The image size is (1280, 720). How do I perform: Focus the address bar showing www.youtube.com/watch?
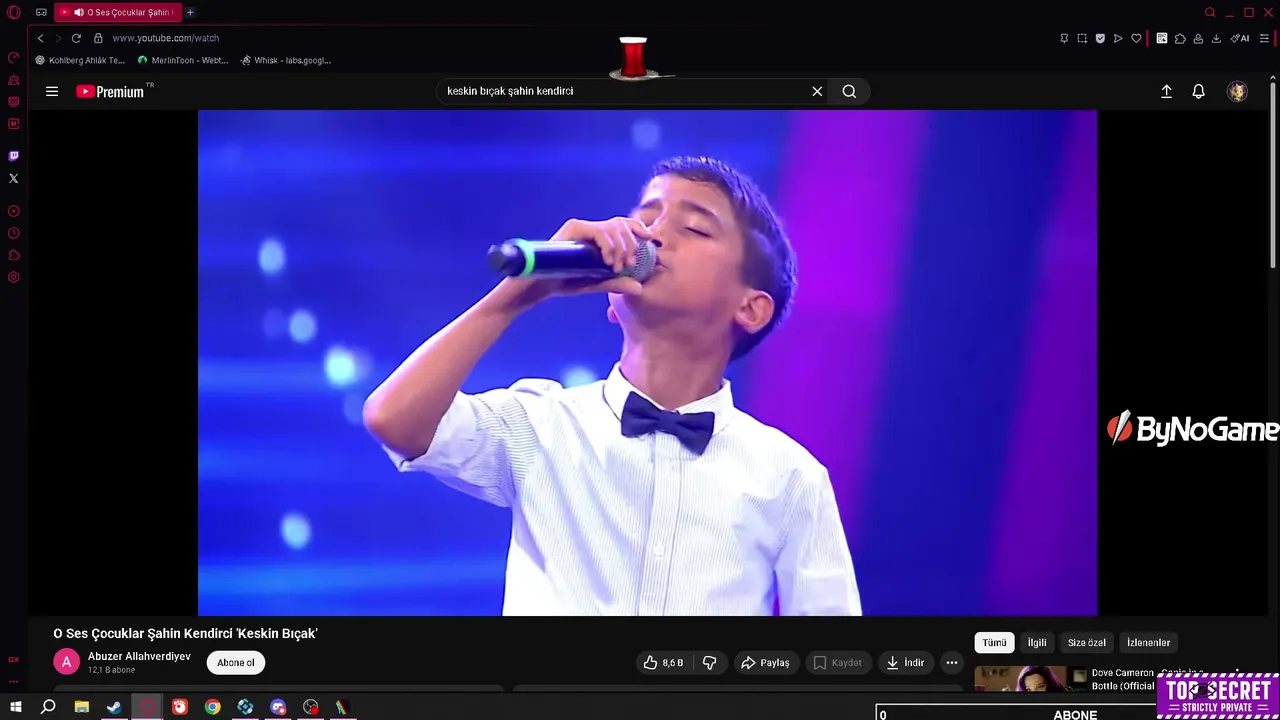(165, 38)
